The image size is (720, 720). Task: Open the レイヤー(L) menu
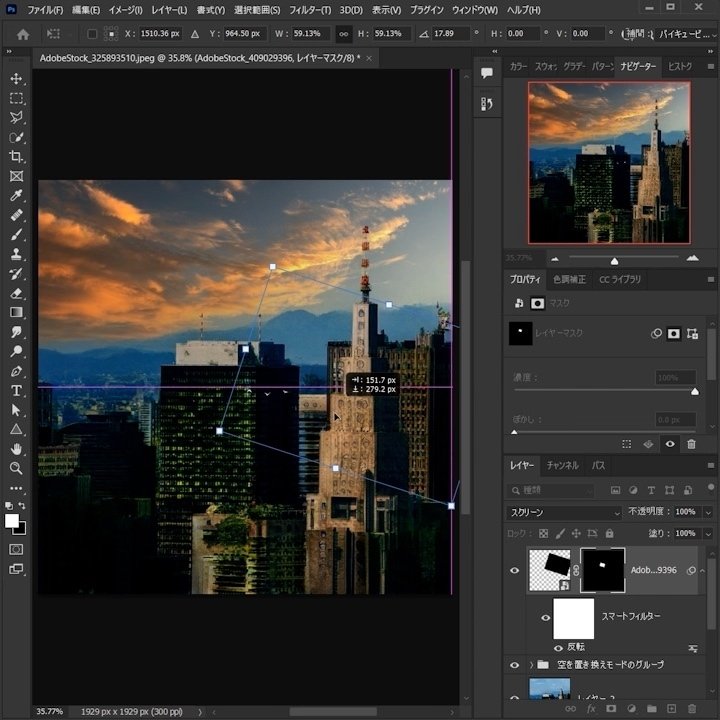pos(169,10)
